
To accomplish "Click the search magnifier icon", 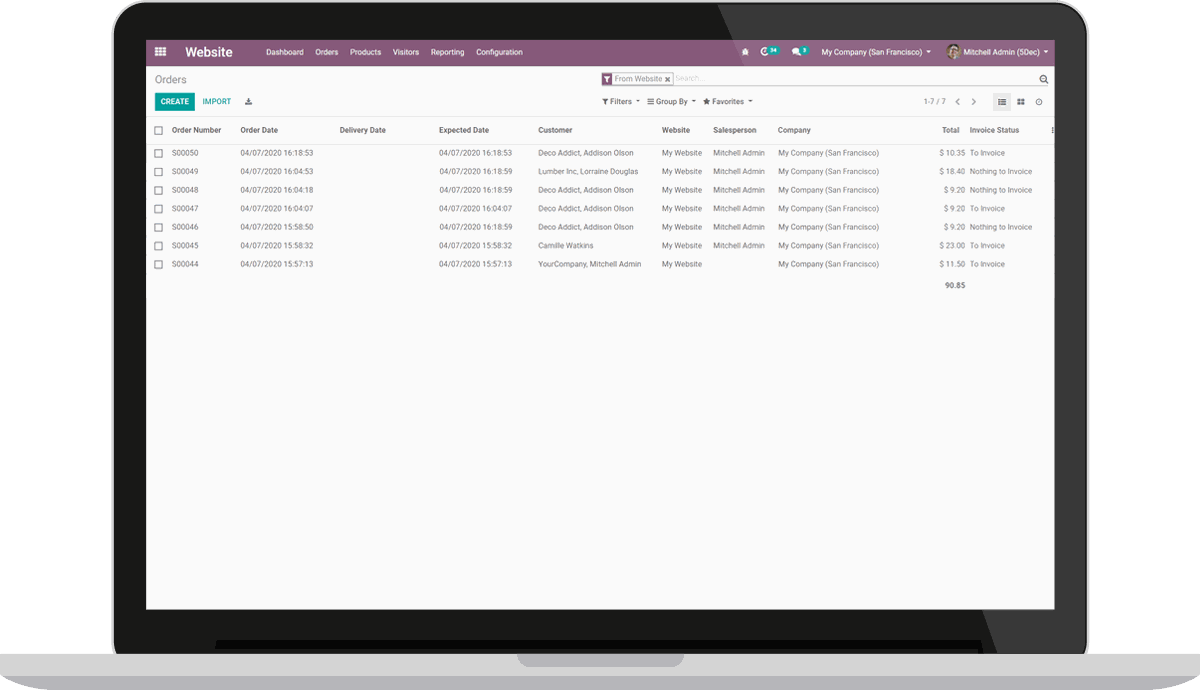I will click(1043, 78).
